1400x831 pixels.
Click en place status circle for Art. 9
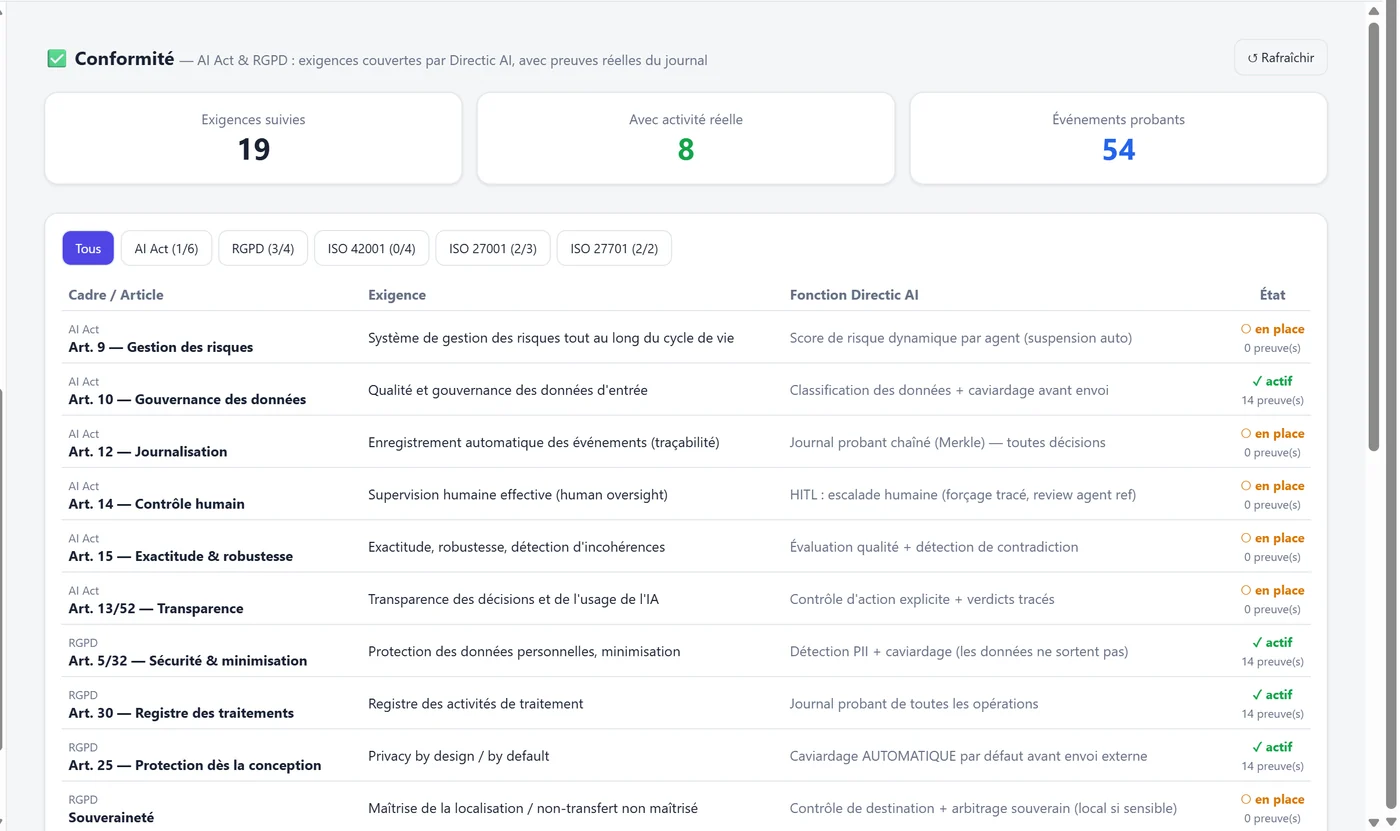(x=1246, y=329)
